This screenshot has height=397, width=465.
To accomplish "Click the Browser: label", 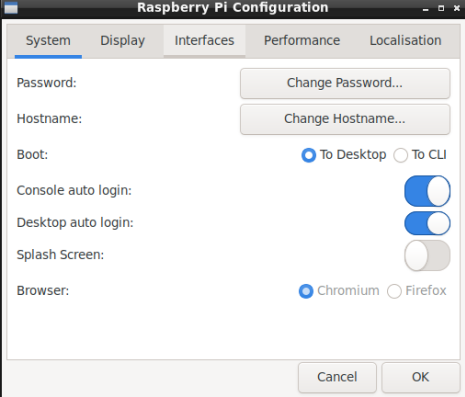I will [x=43, y=291].
